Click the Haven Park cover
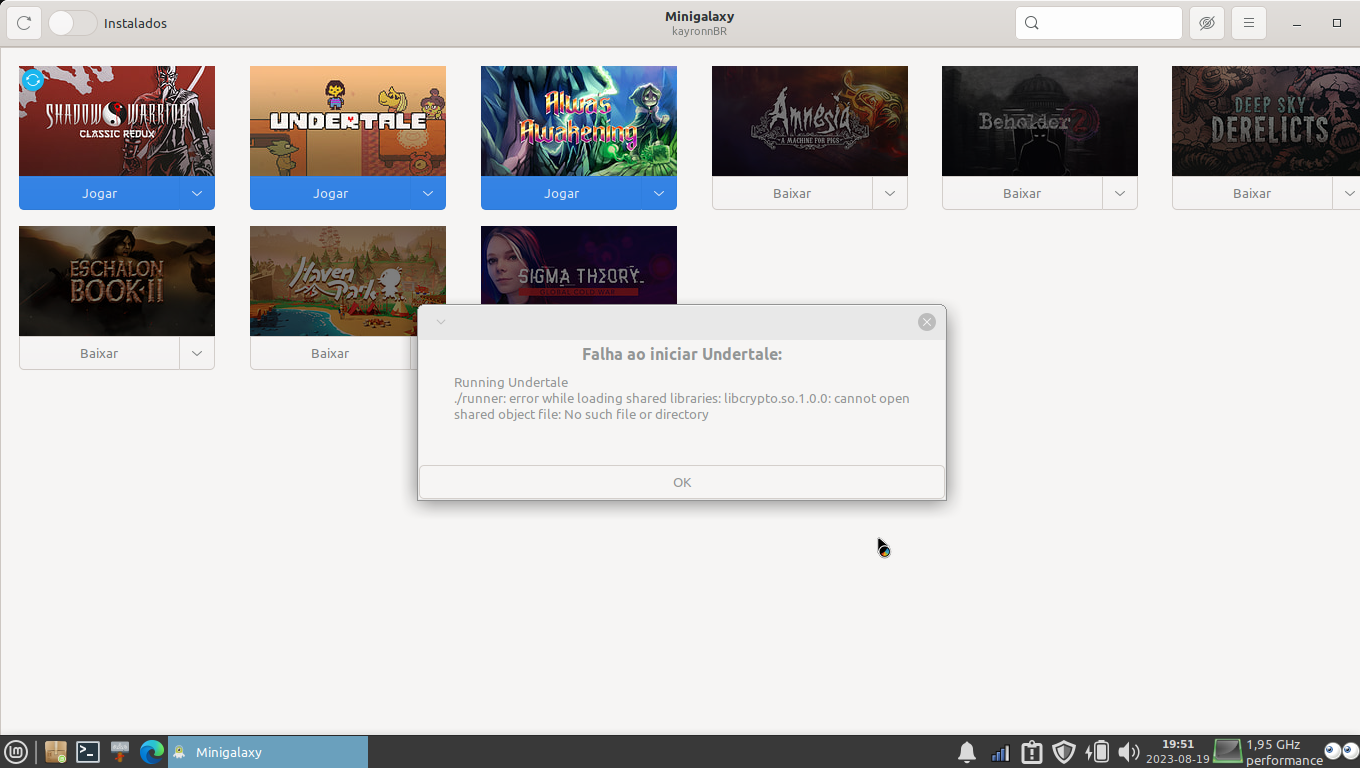The image size is (1360, 768). [x=348, y=281]
